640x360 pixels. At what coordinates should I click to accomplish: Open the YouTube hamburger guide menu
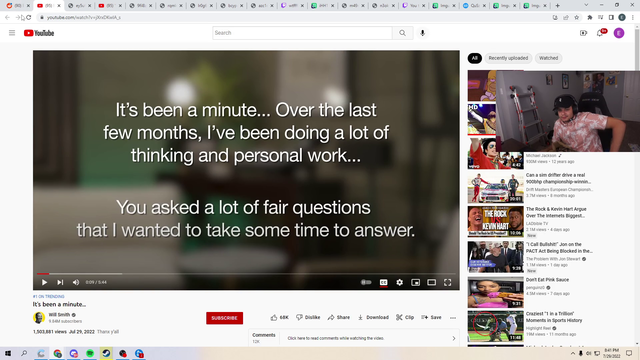point(12,33)
